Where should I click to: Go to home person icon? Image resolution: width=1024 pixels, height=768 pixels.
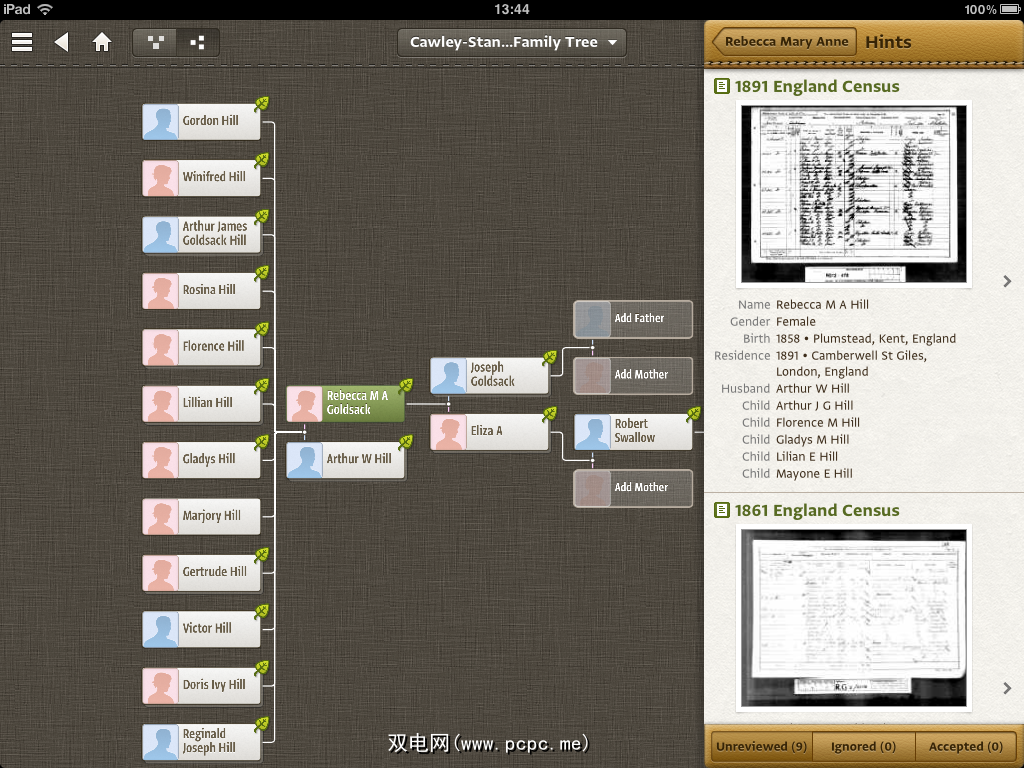coord(102,42)
